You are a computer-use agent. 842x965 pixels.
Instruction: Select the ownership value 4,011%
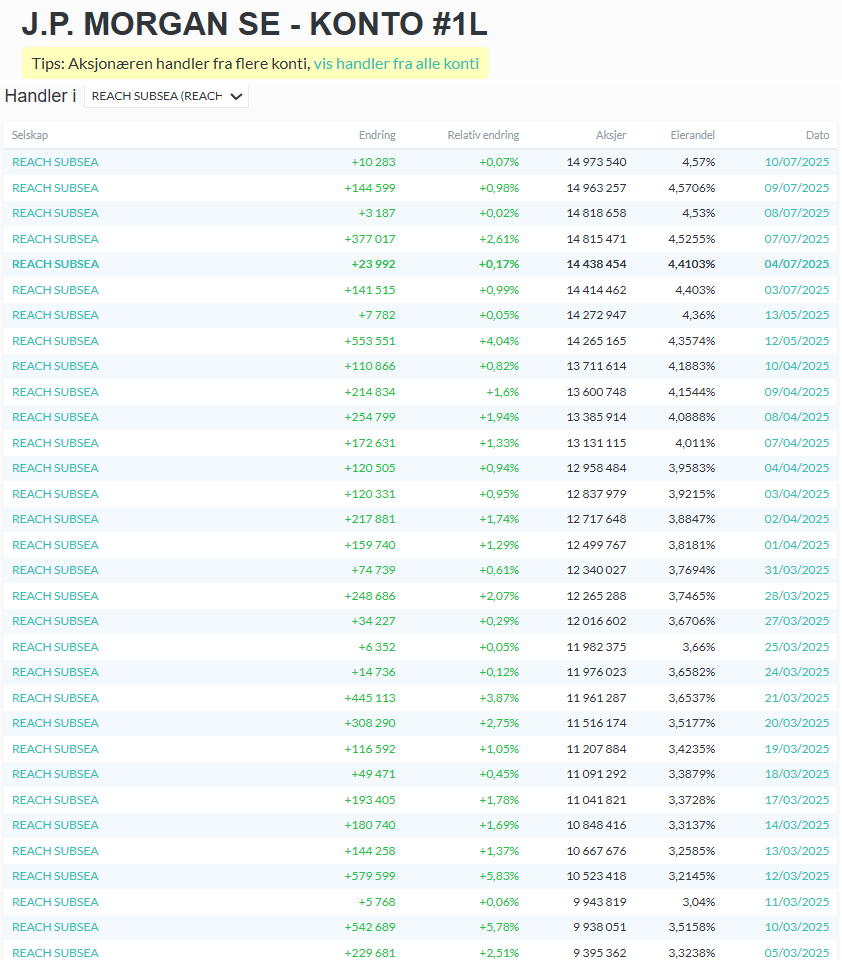click(695, 443)
